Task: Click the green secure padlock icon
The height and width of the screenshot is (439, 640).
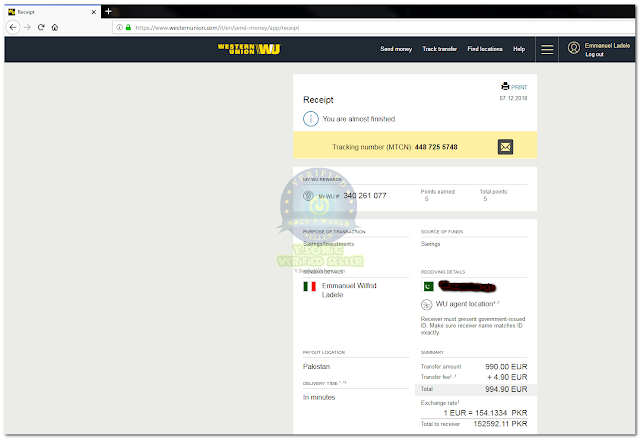Action: point(128,27)
